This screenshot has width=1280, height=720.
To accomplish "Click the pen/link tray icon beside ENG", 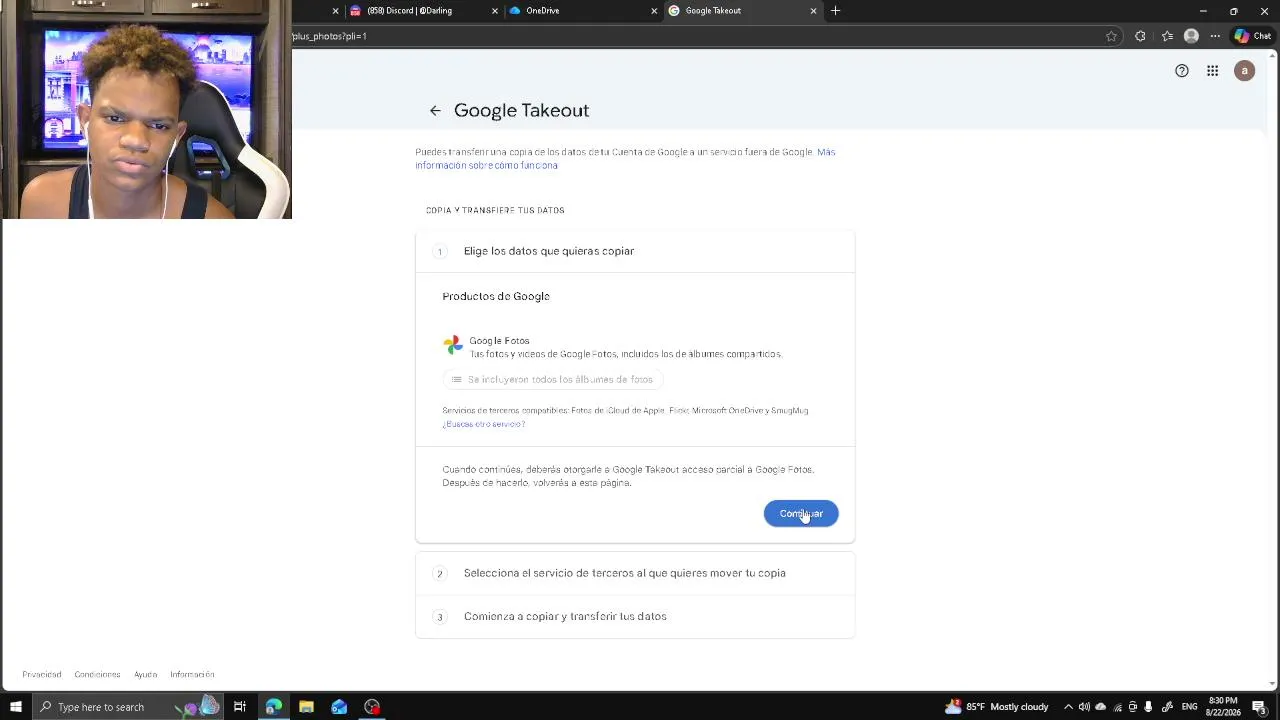I will 1167,707.
